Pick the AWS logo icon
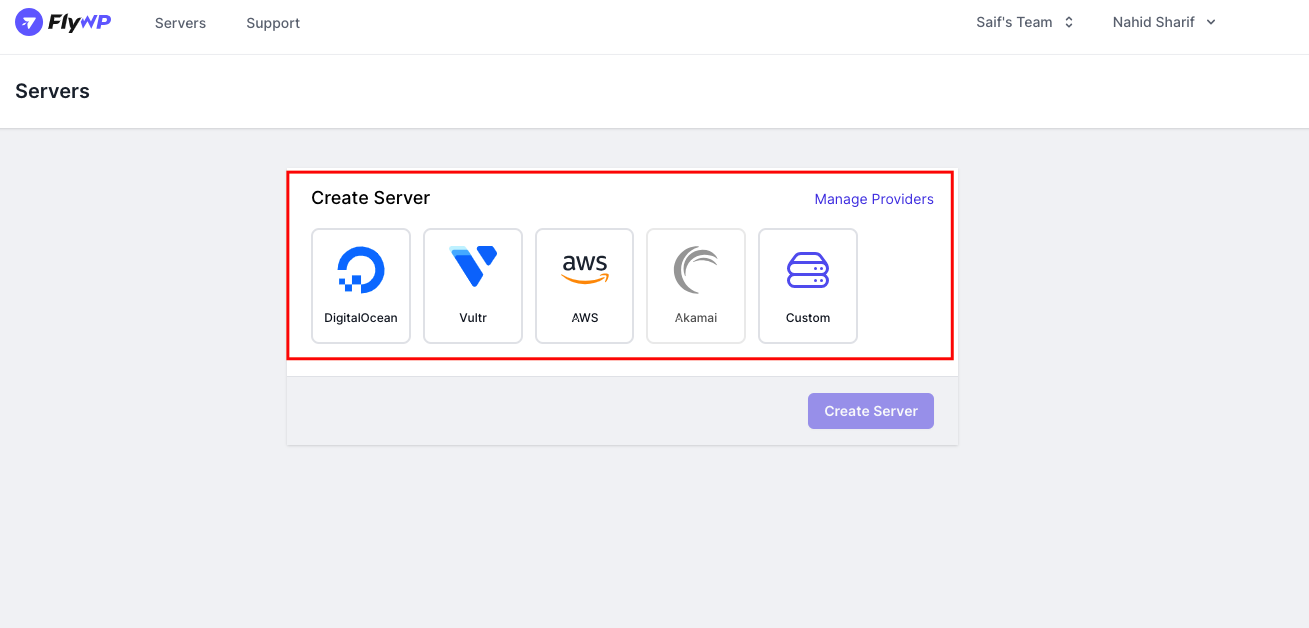The image size is (1309, 628). click(585, 269)
